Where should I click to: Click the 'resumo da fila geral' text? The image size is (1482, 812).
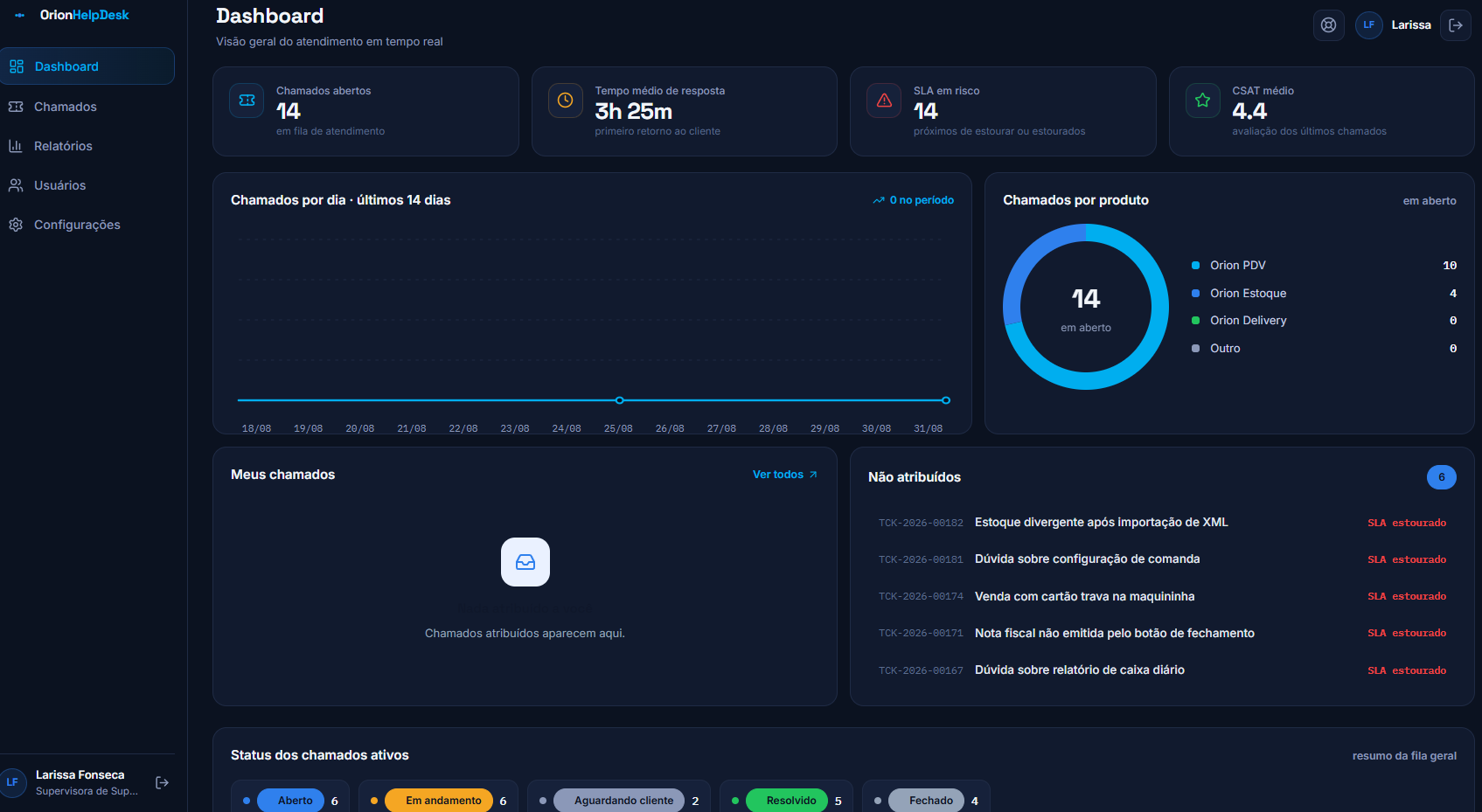(1404, 756)
